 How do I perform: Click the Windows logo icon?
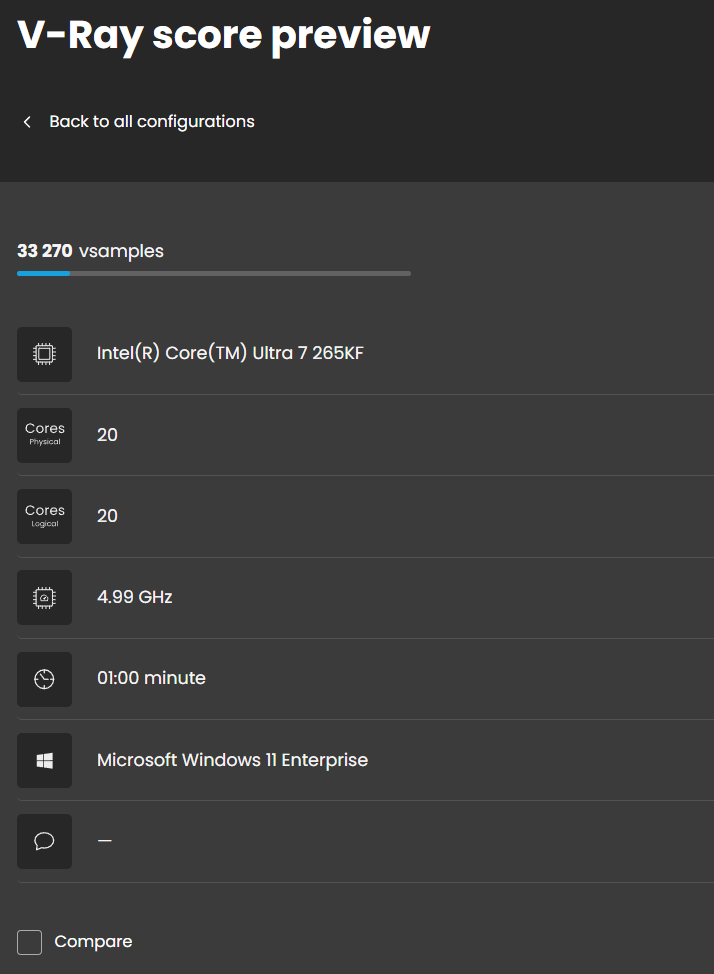(44, 760)
